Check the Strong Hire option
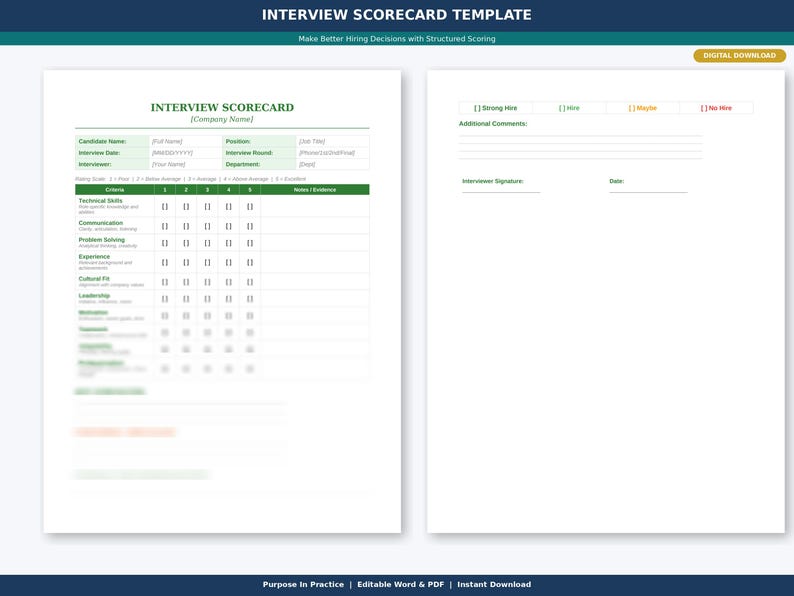794x596 pixels. (495, 108)
